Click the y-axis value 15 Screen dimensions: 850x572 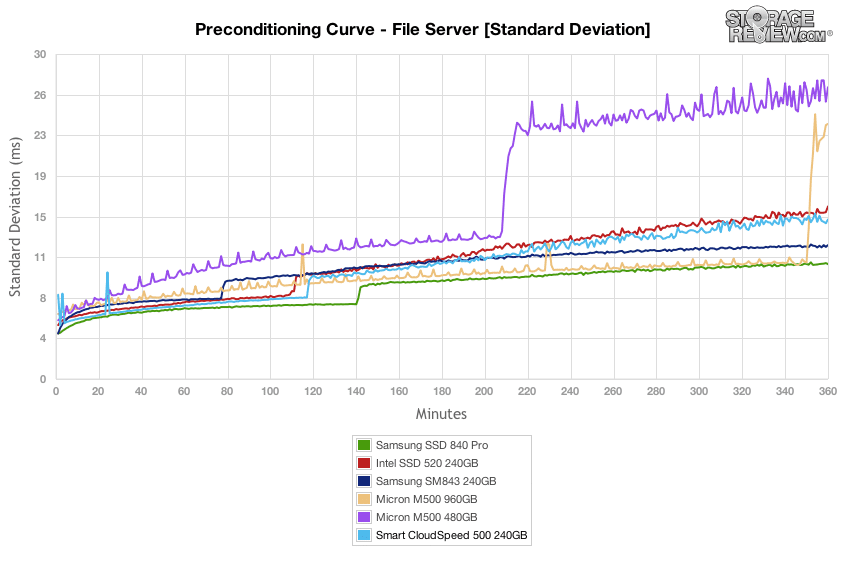[x=40, y=217]
